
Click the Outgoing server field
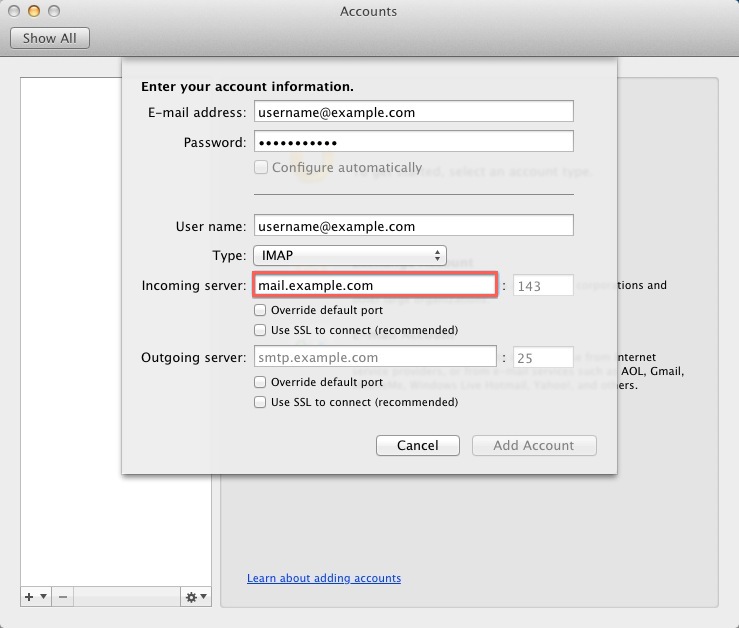click(x=374, y=357)
